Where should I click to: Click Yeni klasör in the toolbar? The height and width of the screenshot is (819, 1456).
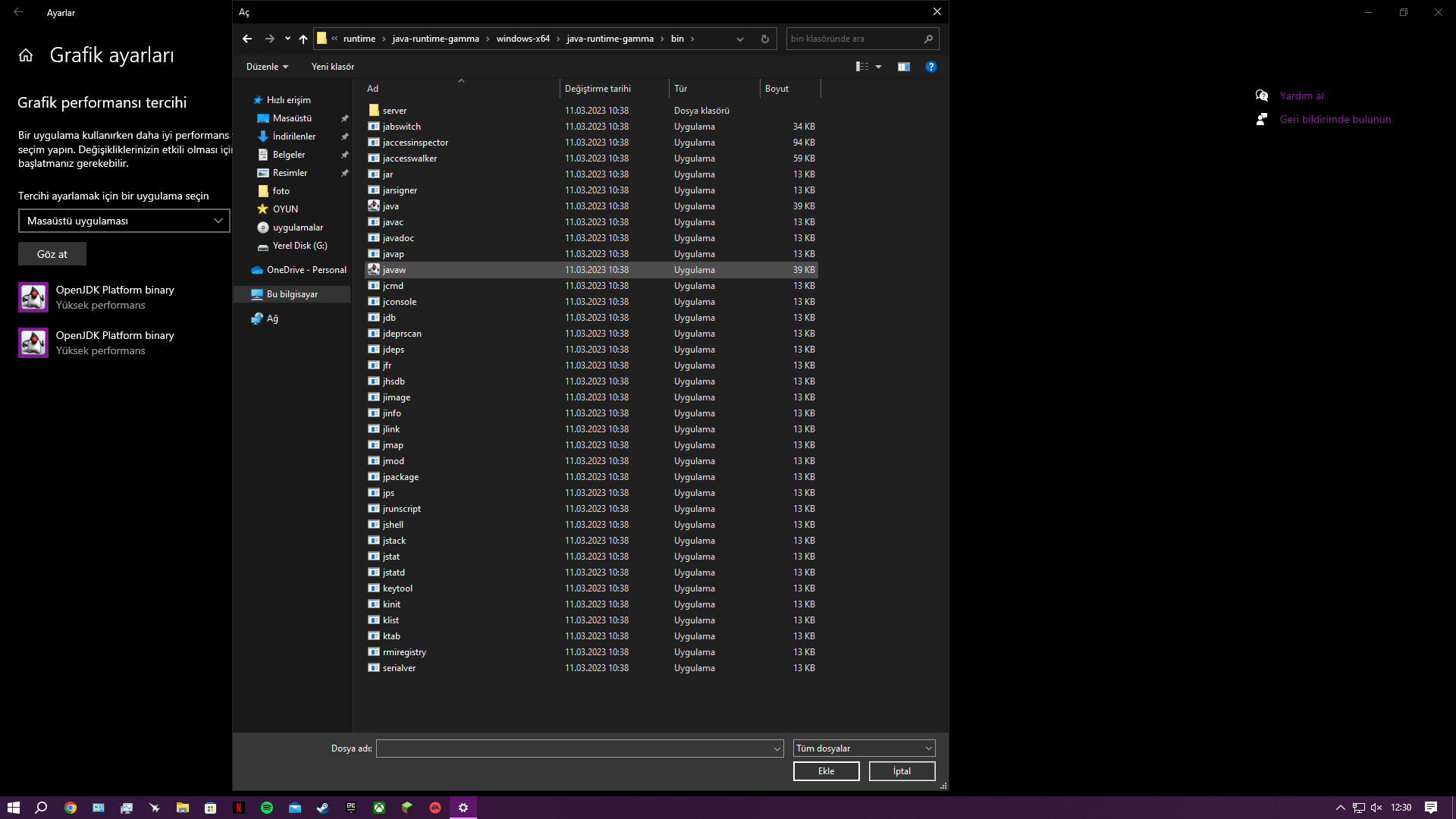click(332, 67)
